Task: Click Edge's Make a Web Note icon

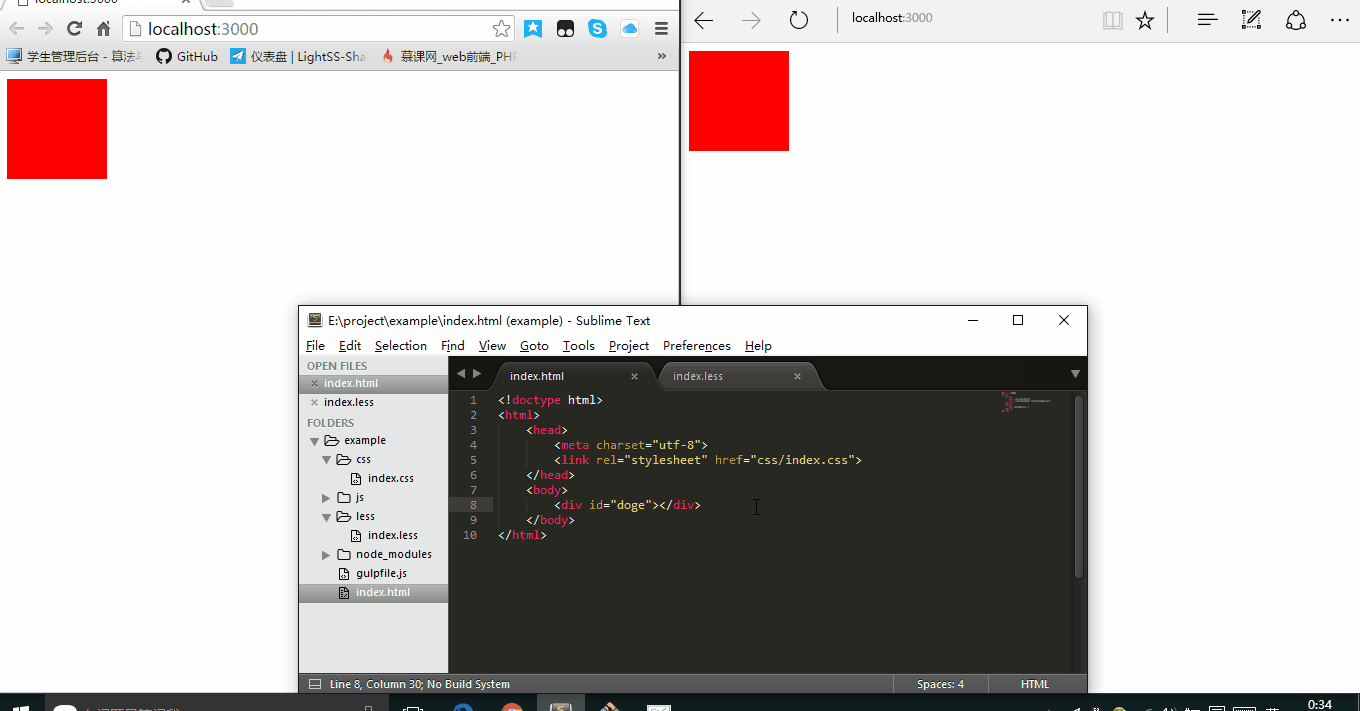Action: coord(1251,20)
